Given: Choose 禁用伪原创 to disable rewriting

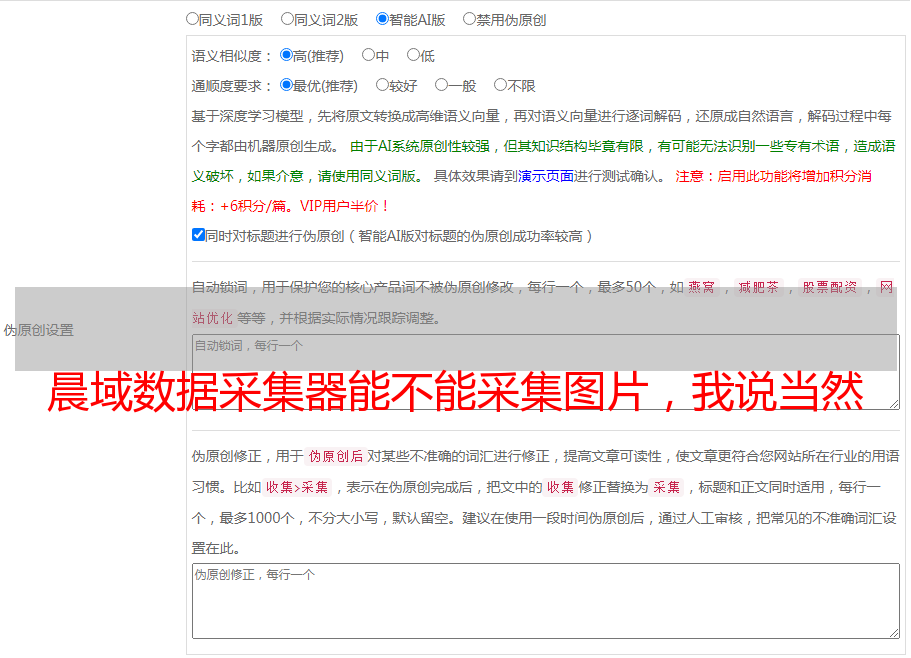Looking at the screenshot, I should (x=469, y=19).
